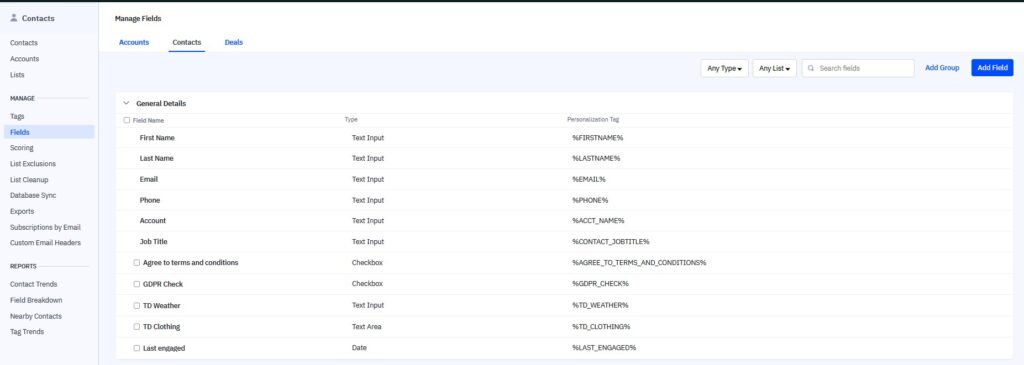Click the %LAST_ENGAGED% personalization tag
This screenshot has width=1024, height=365.
(x=604, y=348)
